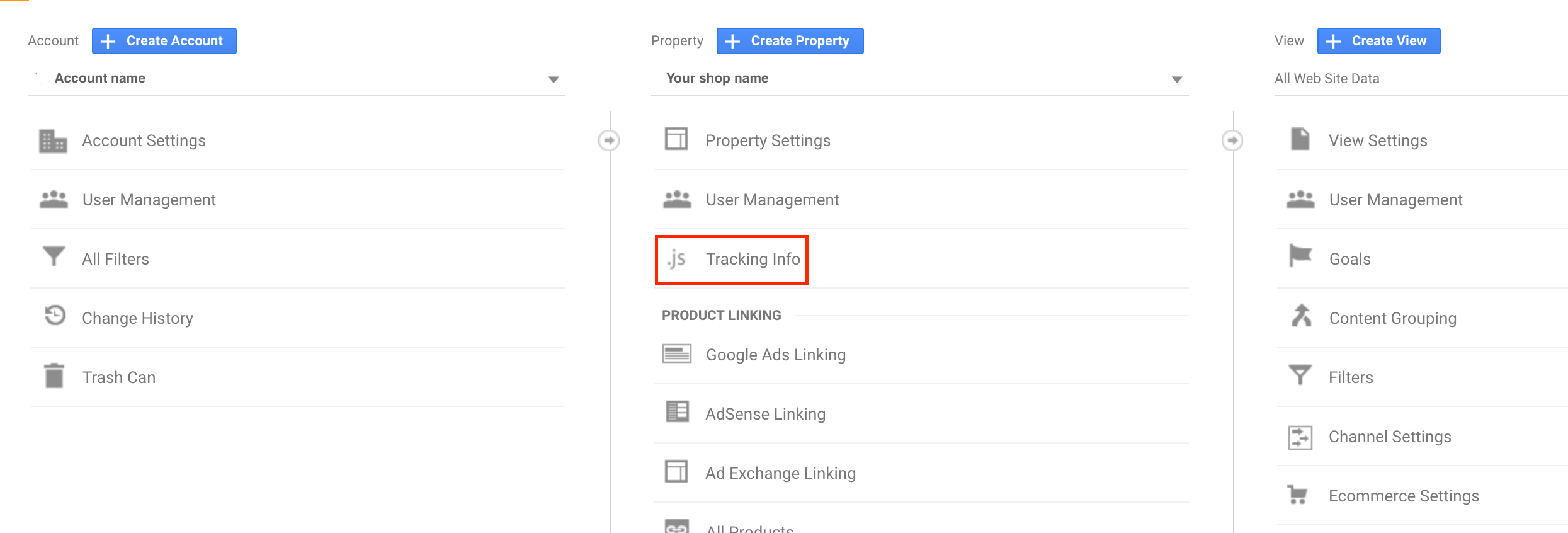Click the Ecommerce Settings cart icon
The height and width of the screenshot is (533, 1568).
click(1298, 495)
